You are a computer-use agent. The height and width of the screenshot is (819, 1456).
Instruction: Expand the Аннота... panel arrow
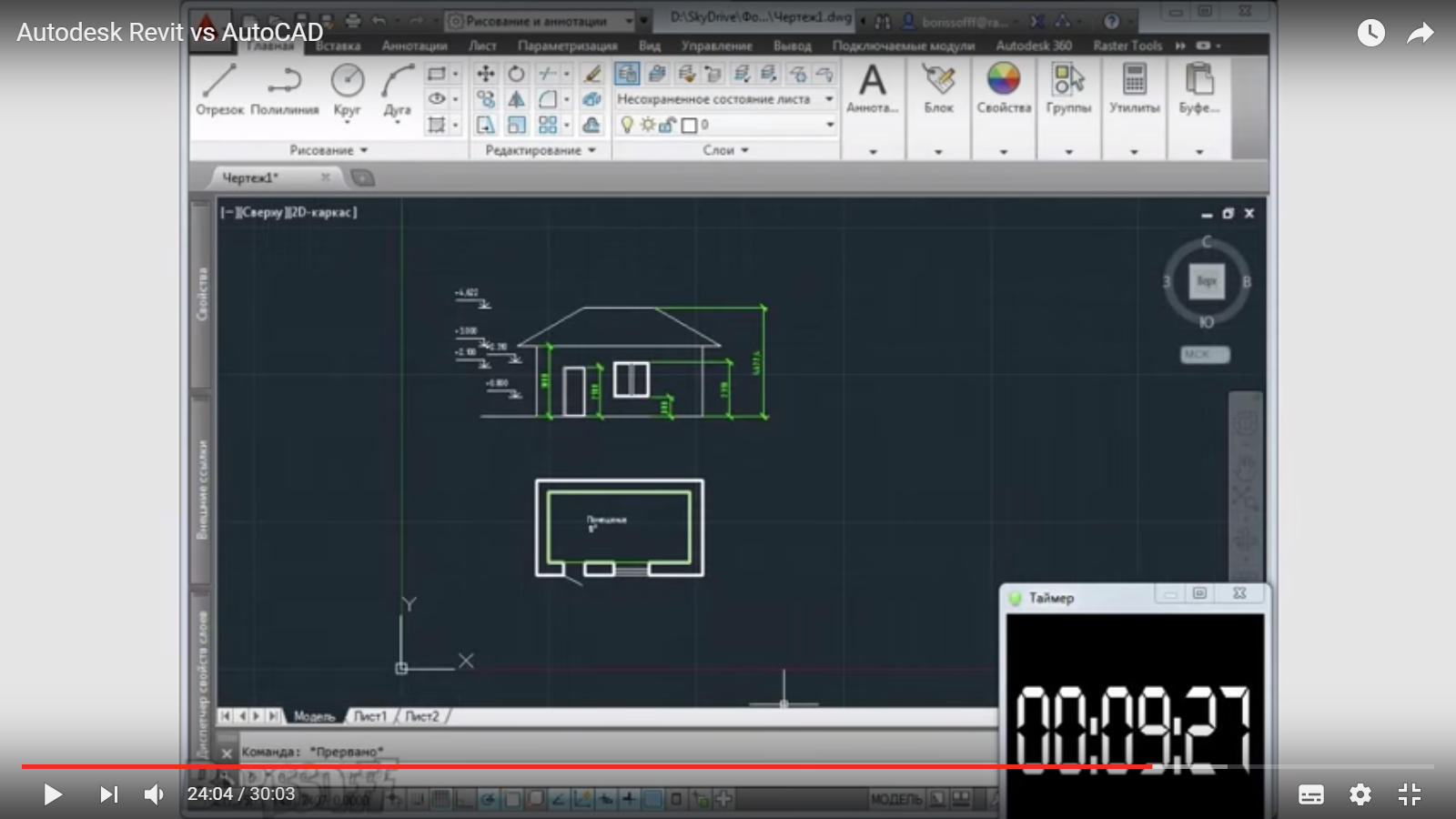(x=873, y=152)
